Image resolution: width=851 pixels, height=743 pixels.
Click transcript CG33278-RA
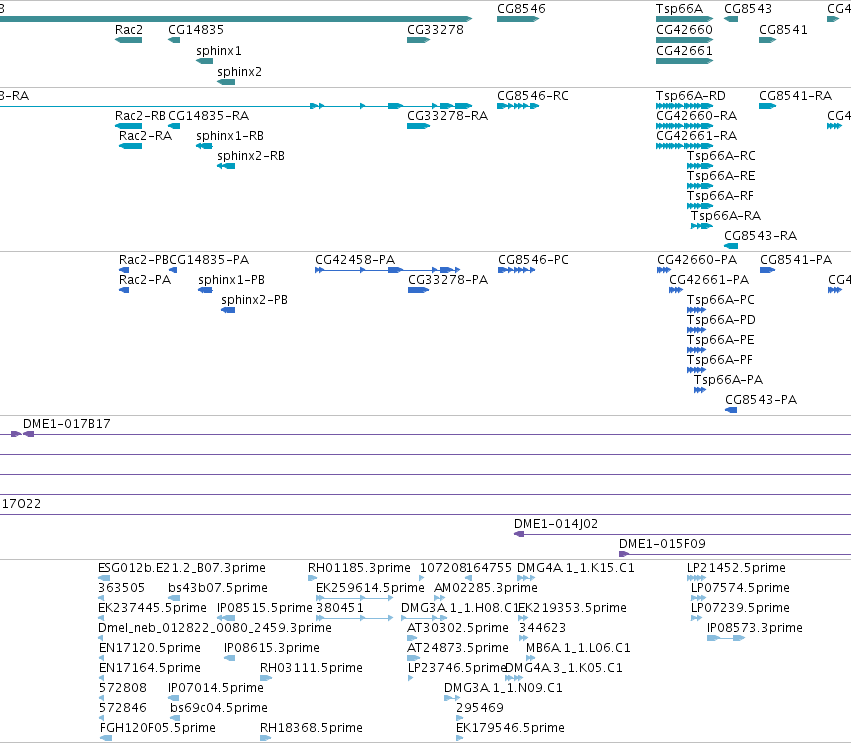[418, 126]
